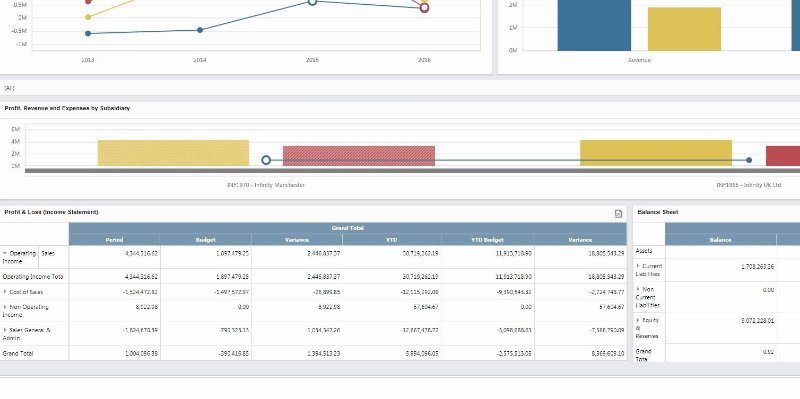
Task: Click the 2014 year axis label
Action: pyautogui.click(x=200, y=60)
